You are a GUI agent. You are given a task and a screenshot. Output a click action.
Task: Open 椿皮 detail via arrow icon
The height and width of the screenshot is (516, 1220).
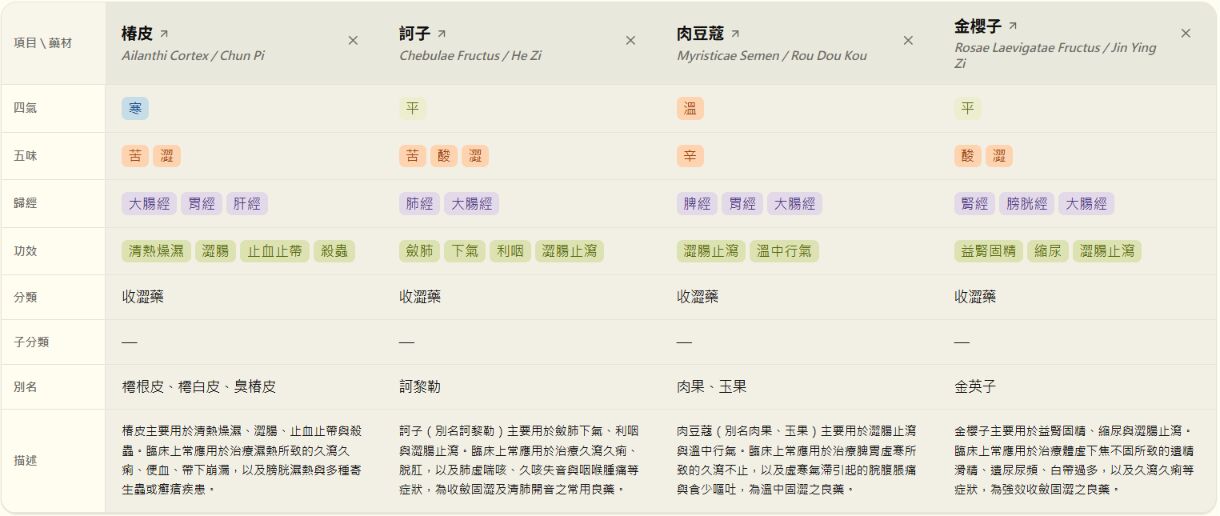164,34
